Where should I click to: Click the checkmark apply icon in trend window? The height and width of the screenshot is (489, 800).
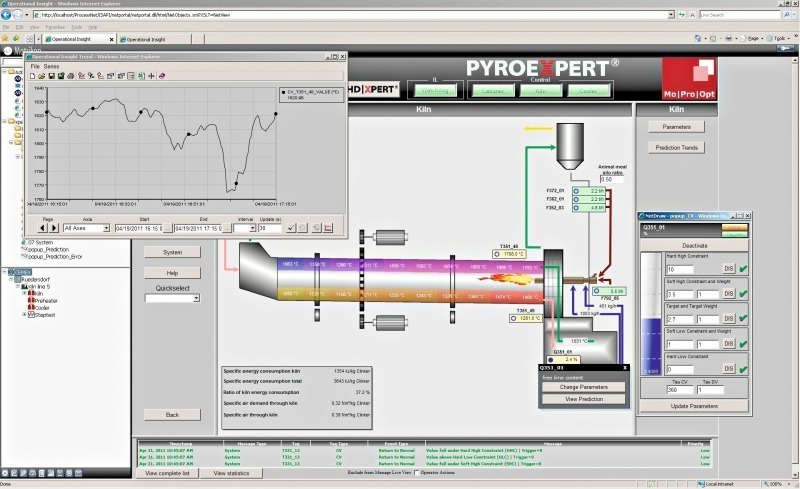click(290, 228)
